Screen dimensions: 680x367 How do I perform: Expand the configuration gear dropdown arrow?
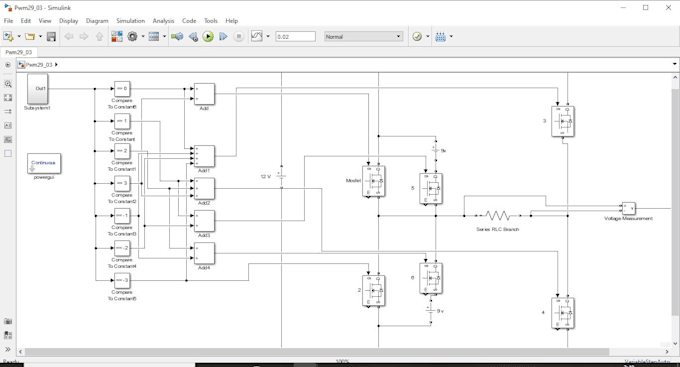tap(143, 36)
